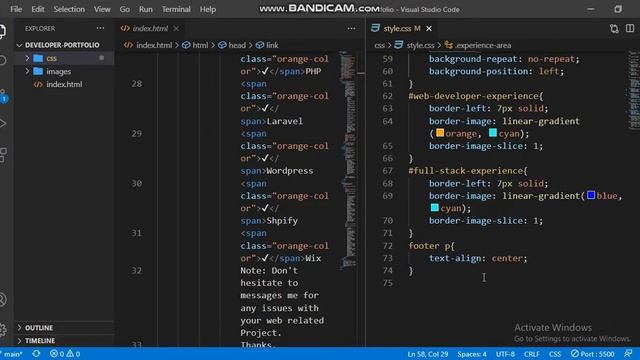Click the blue color swatch on line 69

point(591,196)
